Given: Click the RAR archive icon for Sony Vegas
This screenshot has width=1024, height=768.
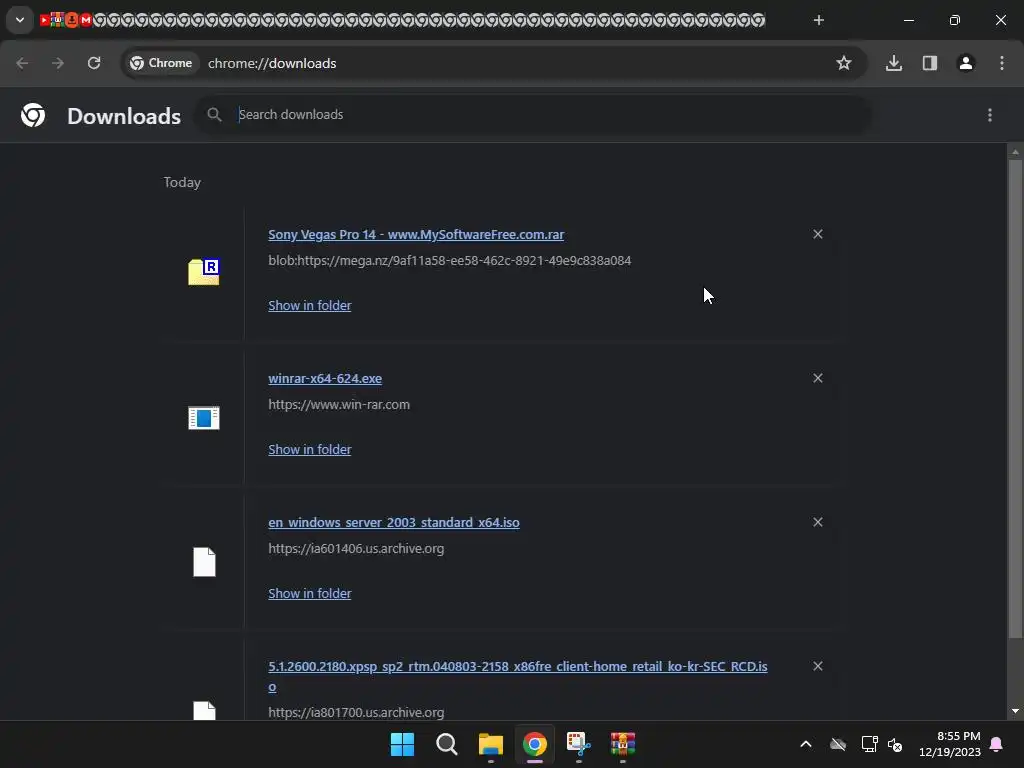Looking at the screenshot, I should [x=204, y=272].
